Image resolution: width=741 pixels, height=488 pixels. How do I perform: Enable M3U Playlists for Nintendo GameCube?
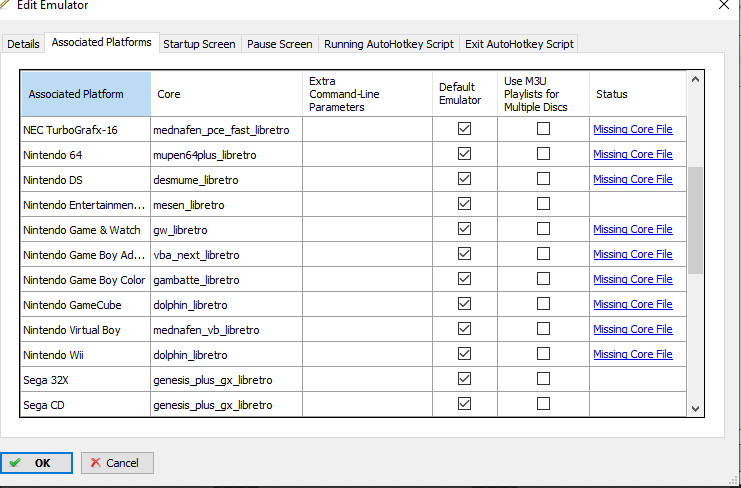(x=543, y=303)
